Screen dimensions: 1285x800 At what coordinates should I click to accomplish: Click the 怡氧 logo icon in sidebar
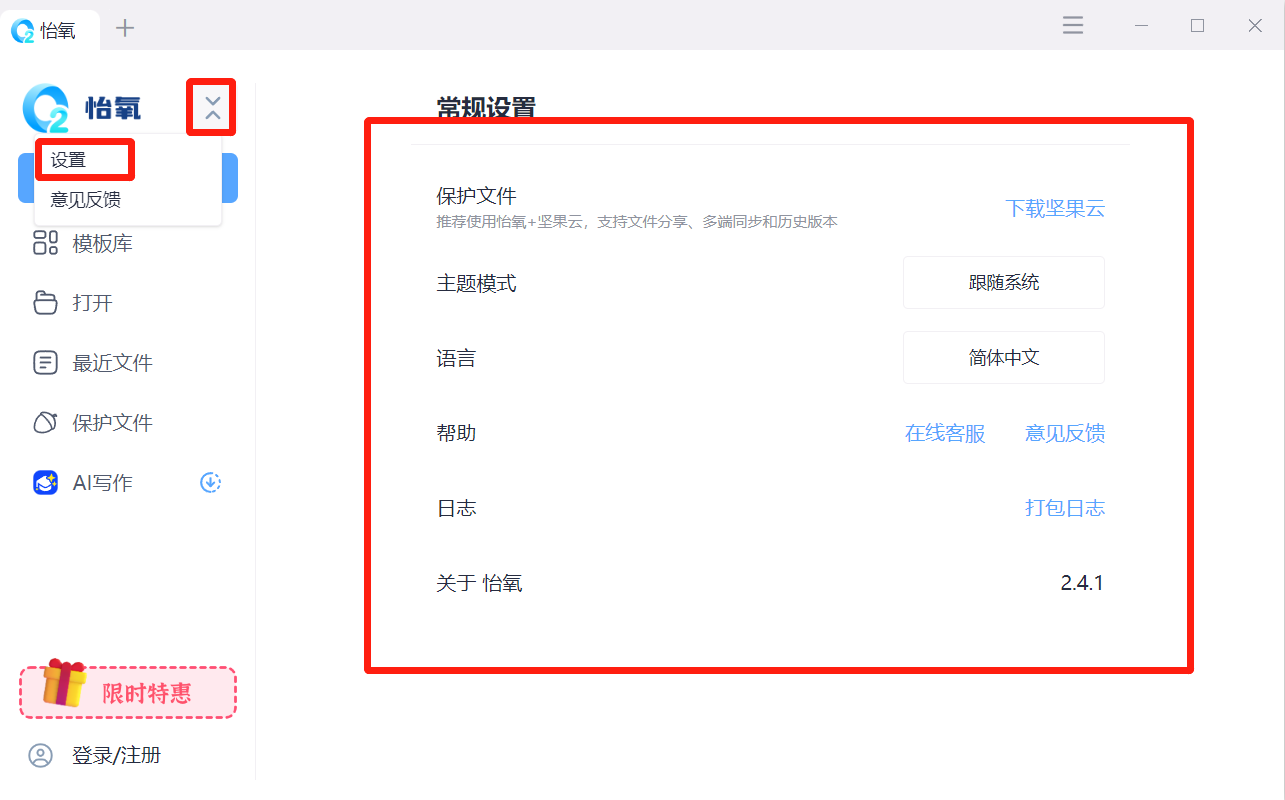point(46,107)
